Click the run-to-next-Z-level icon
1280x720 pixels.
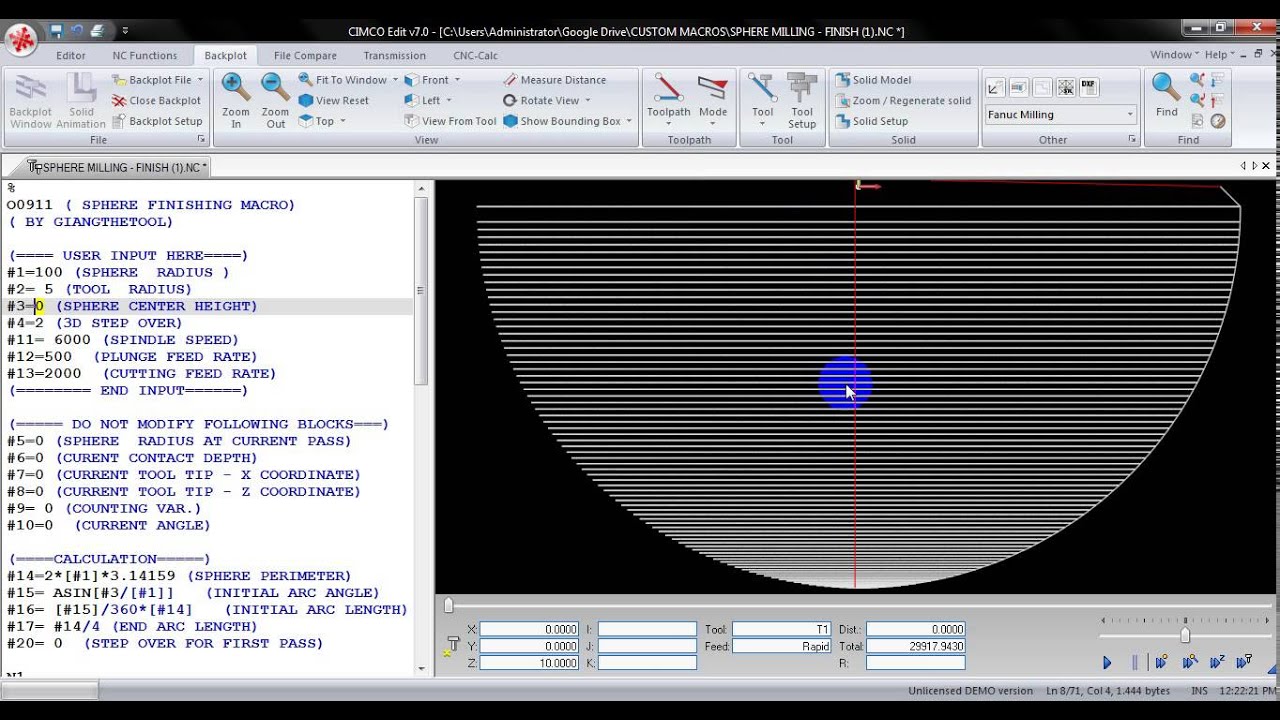point(1217,662)
